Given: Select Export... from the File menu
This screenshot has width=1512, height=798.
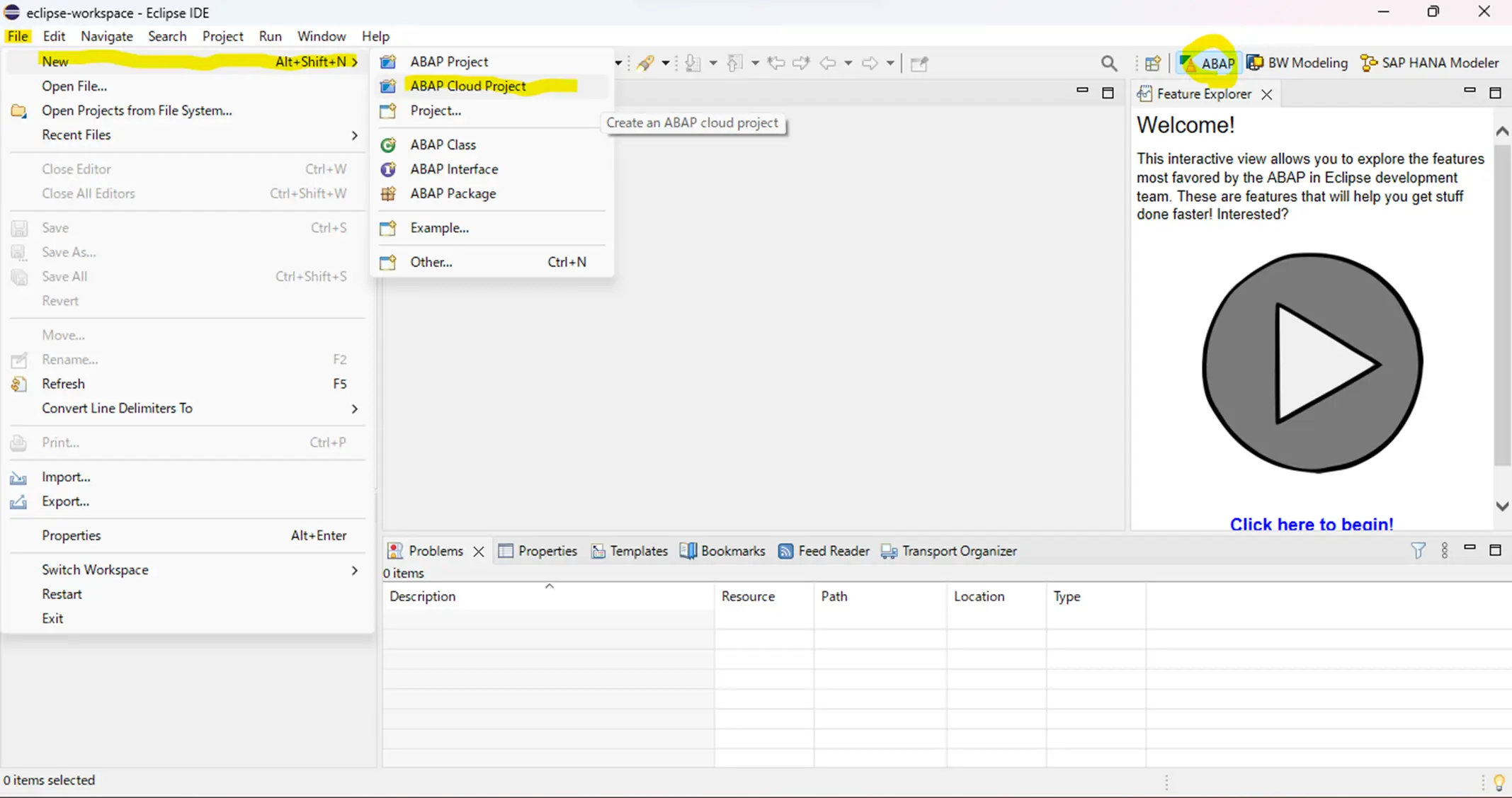Looking at the screenshot, I should pos(188,501).
